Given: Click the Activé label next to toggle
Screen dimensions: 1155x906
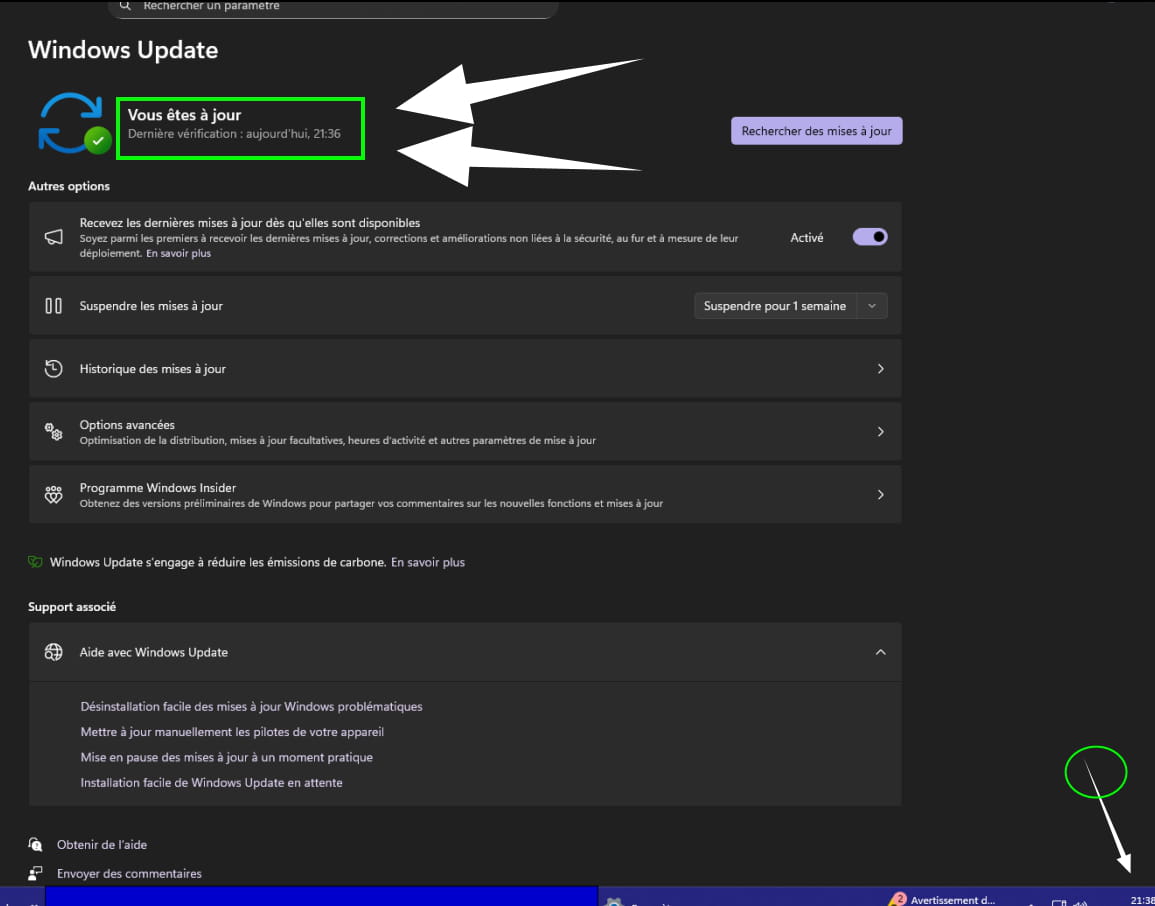Looking at the screenshot, I should click(807, 238).
